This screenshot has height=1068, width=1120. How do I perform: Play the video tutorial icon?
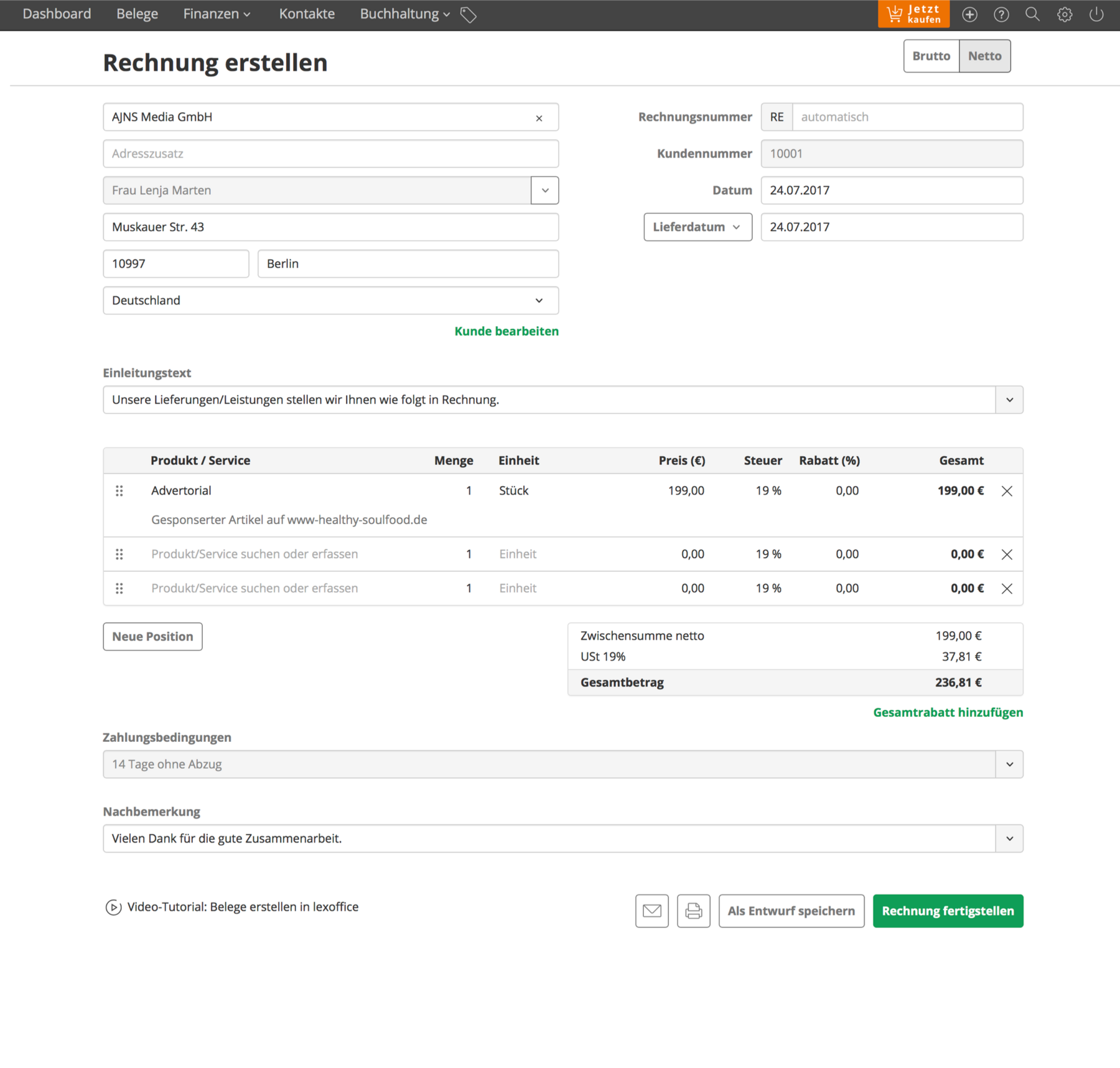coord(113,907)
